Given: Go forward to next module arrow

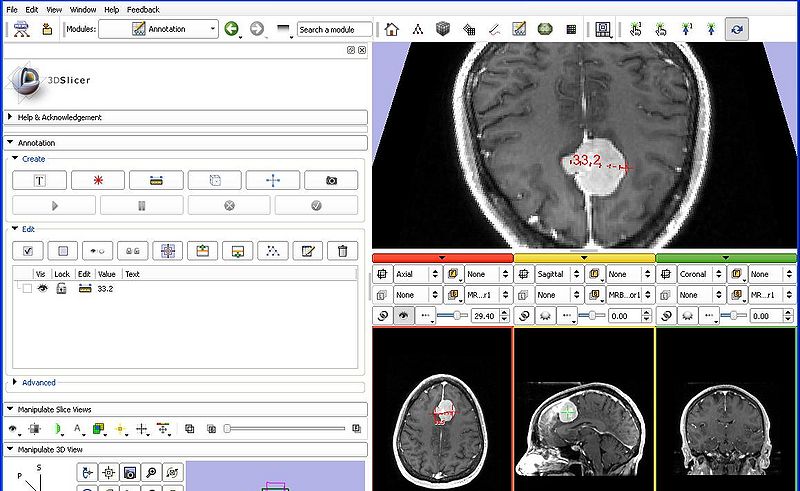Looking at the screenshot, I should tap(257, 29).
